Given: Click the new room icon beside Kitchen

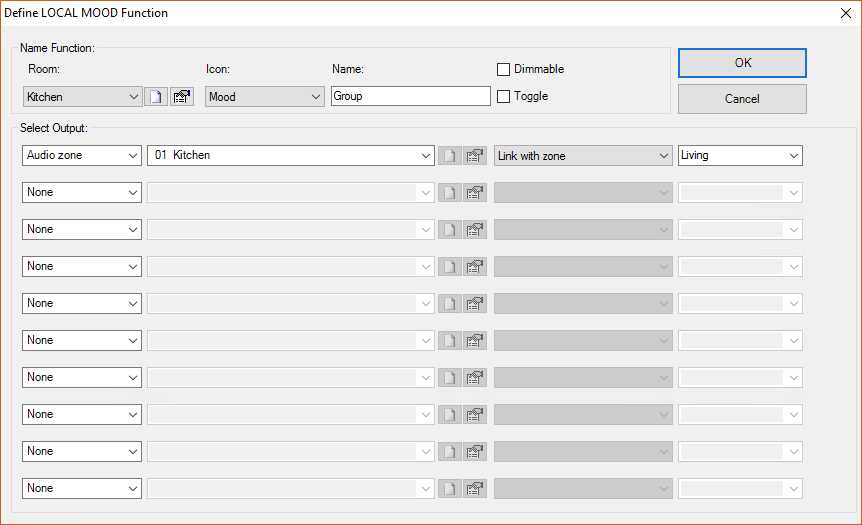Looking at the screenshot, I should point(155,97).
